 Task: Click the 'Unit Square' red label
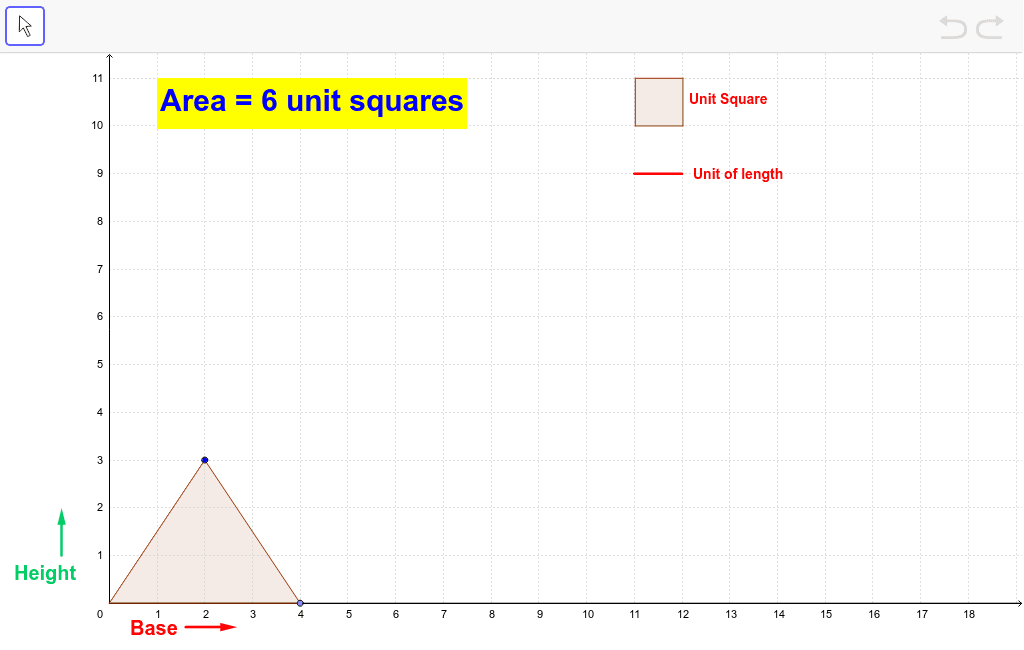click(728, 99)
